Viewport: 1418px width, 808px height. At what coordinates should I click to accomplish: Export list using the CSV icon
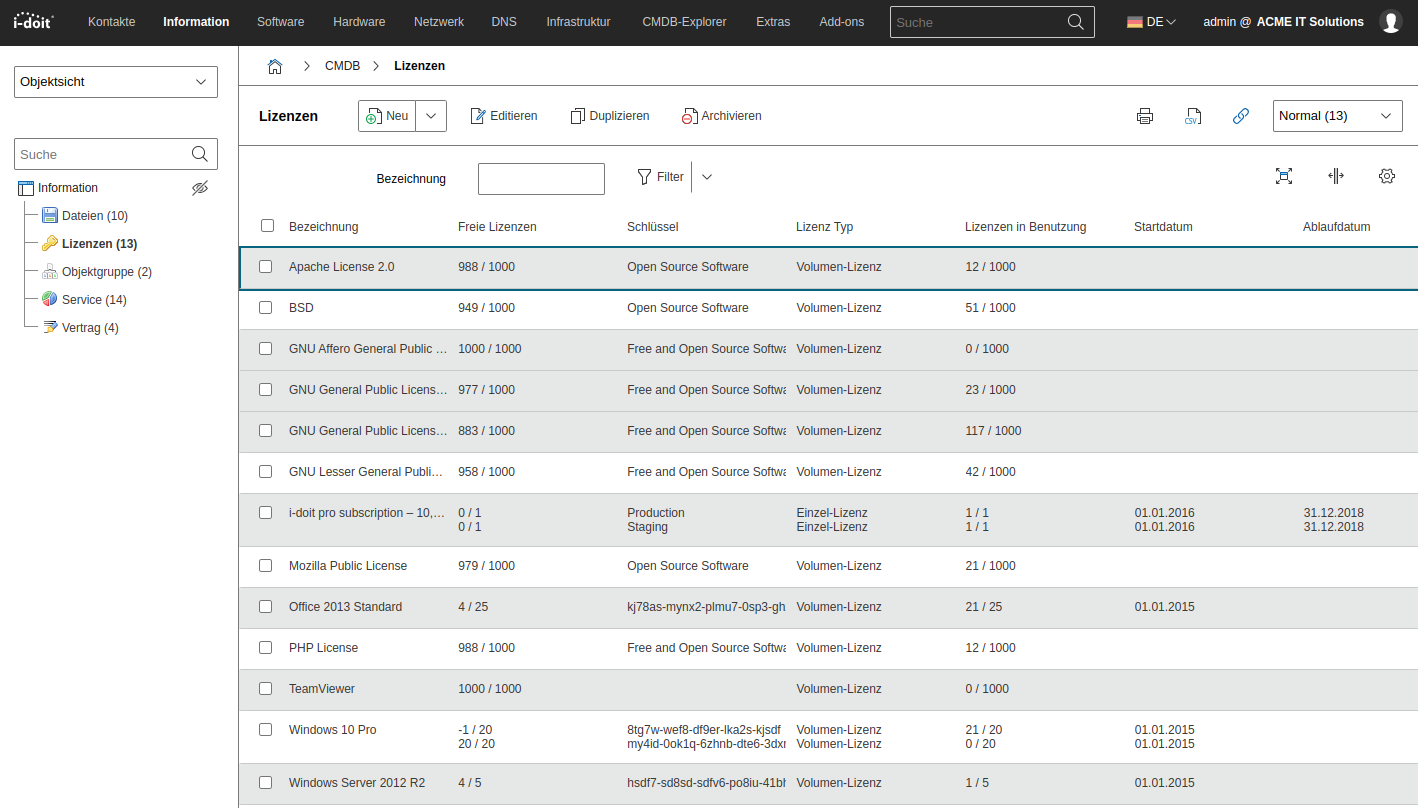pyautogui.click(x=1192, y=116)
